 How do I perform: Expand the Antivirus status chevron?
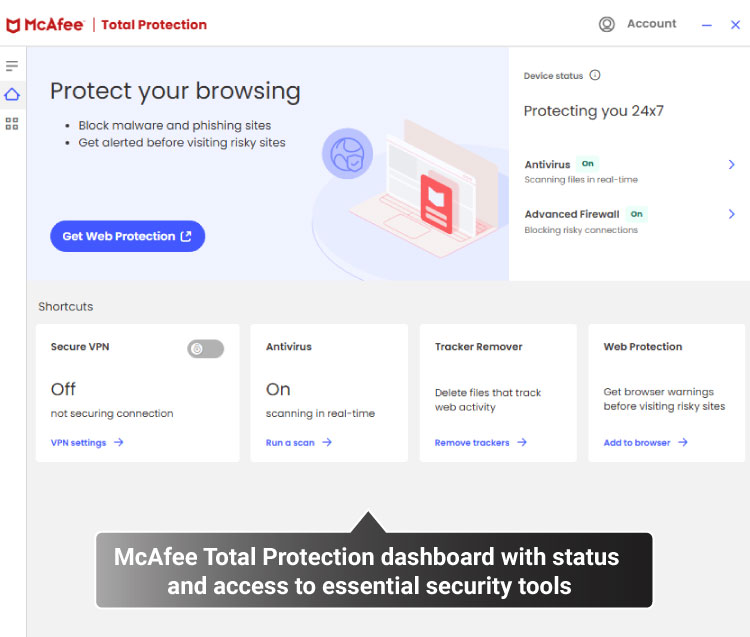click(x=732, y=164)
